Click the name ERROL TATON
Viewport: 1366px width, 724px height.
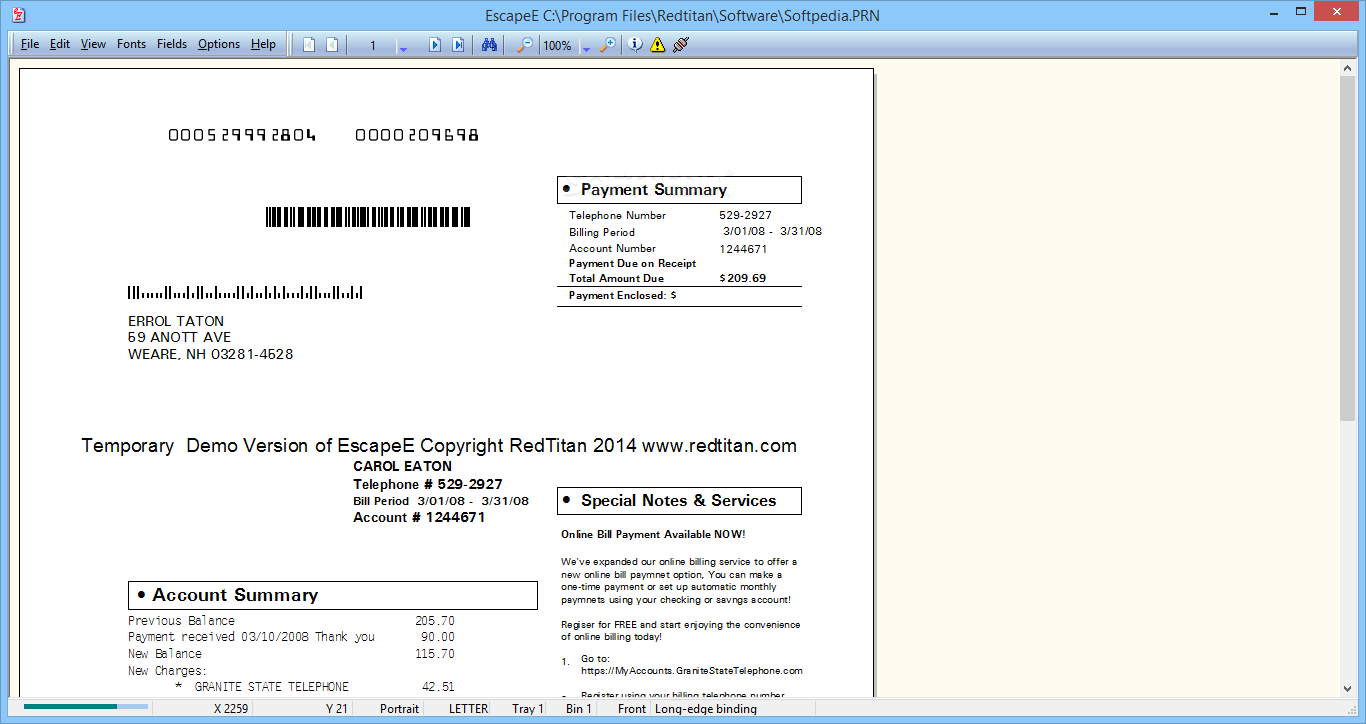coord(176,321)
